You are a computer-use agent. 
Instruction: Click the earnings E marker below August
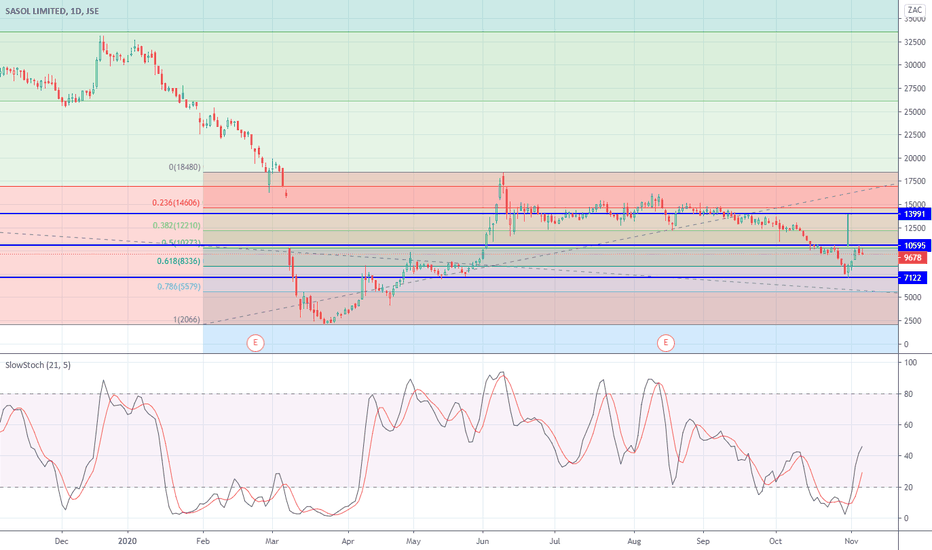point(665,342)
